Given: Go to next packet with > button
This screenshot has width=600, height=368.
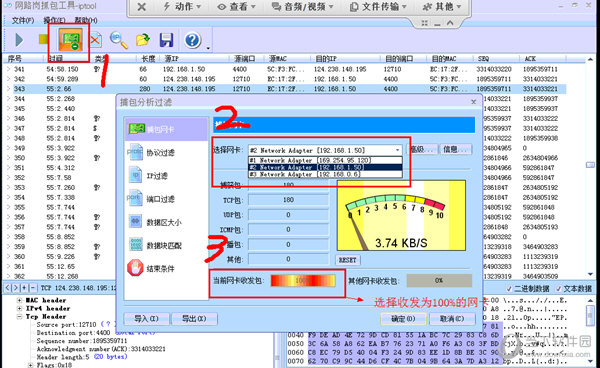Looking at the screenshot, I should (x=16, y=288).
